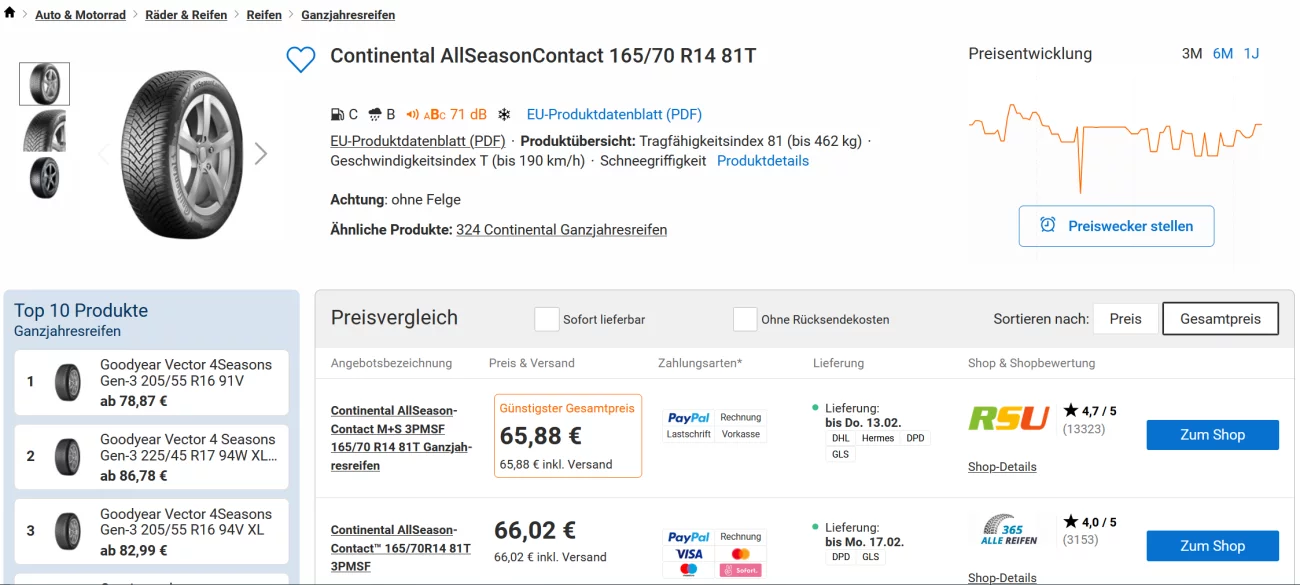The width and height of the screenshot is (1300, 585).
Task: Switch price chart to 3M range
Action: (1192, 54)
